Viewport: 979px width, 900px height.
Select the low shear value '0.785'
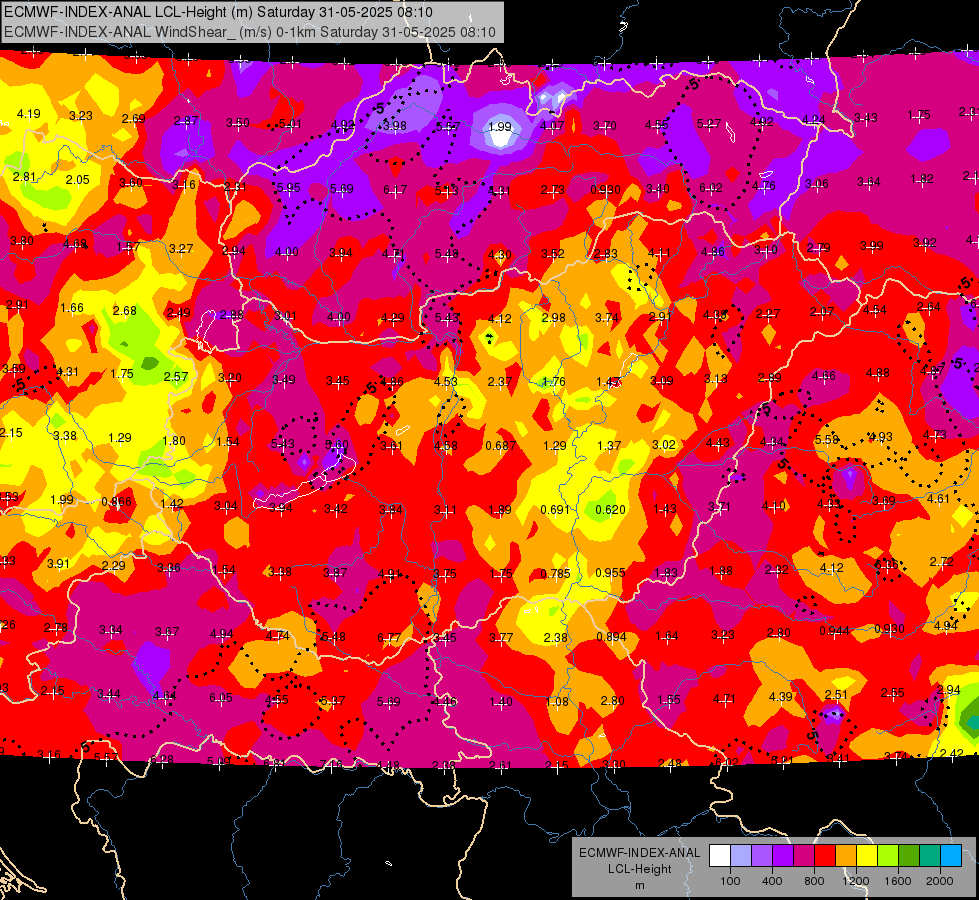point(555,573)
